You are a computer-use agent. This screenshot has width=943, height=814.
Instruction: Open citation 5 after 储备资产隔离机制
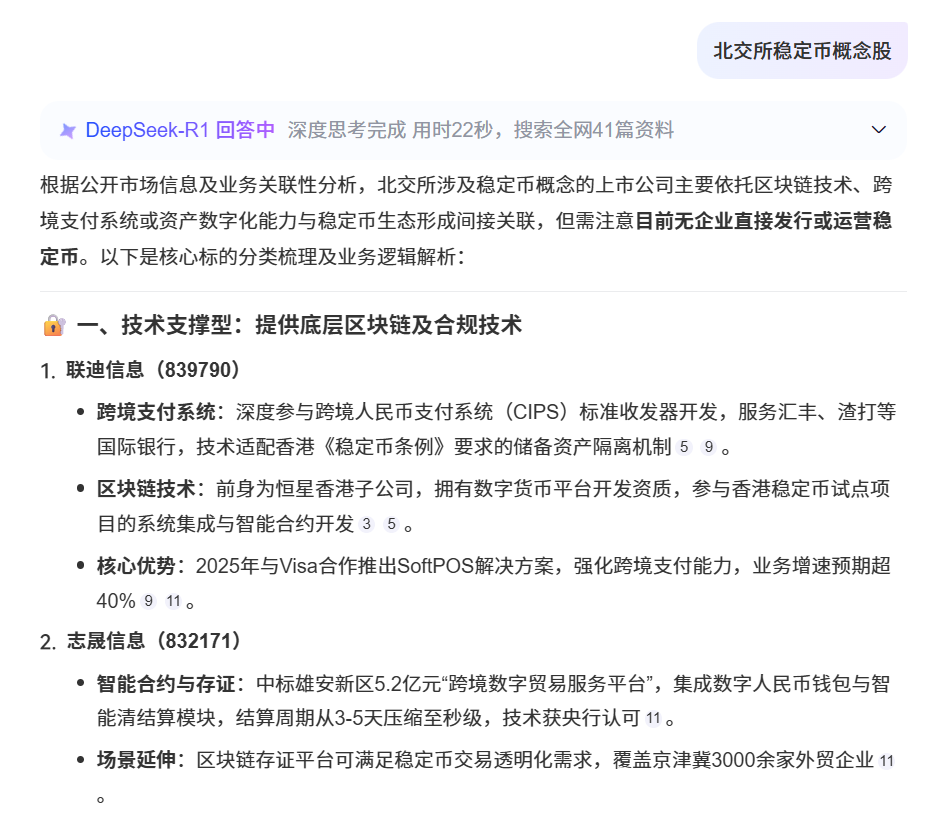pyautogui.click(x=684, y=447)
